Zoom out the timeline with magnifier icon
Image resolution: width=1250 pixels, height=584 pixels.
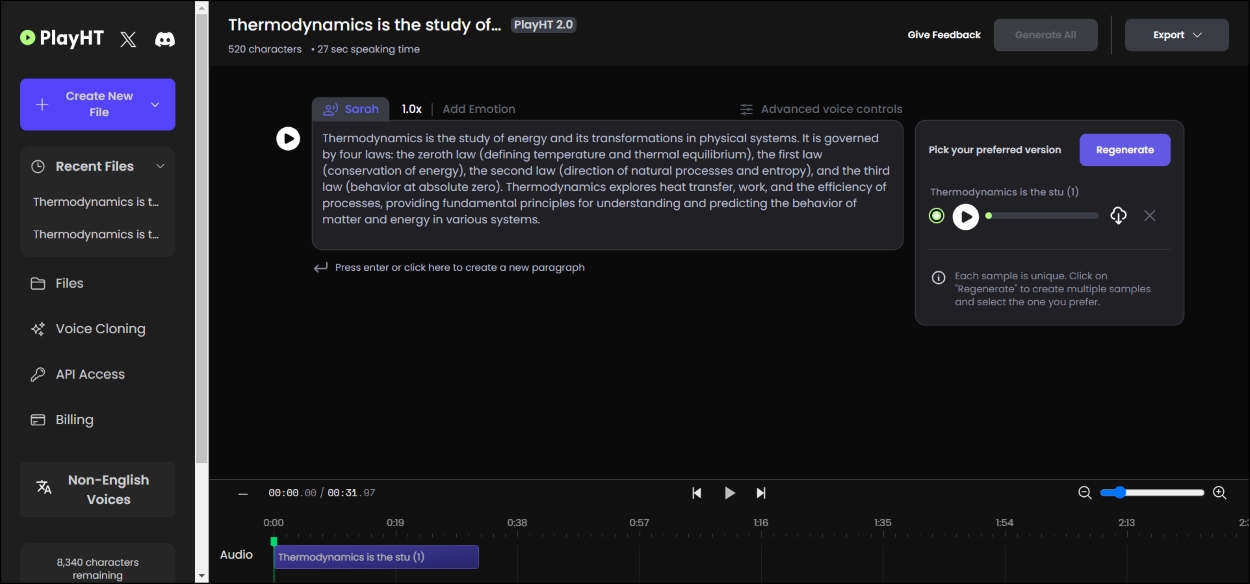tap(1085, 493)
